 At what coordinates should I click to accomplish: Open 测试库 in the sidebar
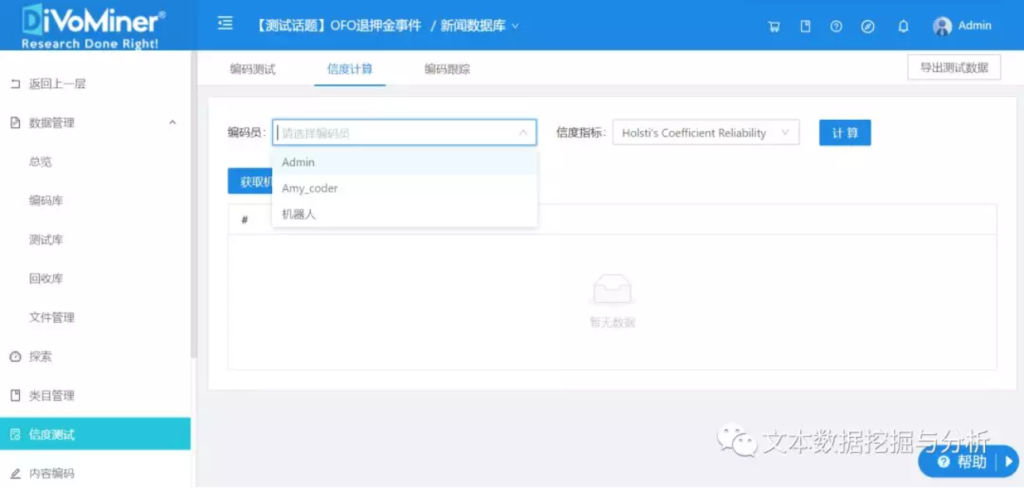(x=46, y=240)
